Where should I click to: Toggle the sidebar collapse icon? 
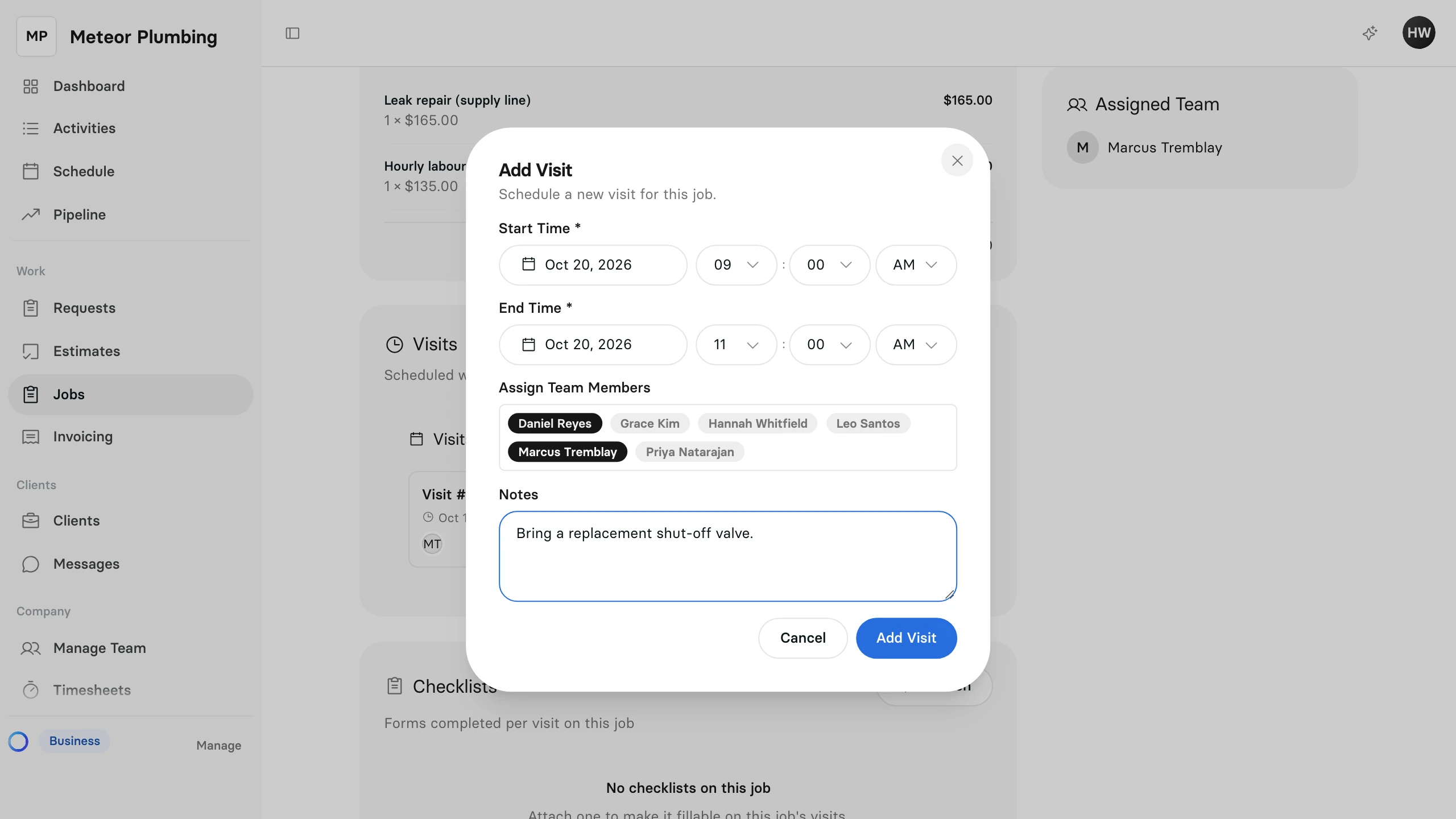click(292, 34)
